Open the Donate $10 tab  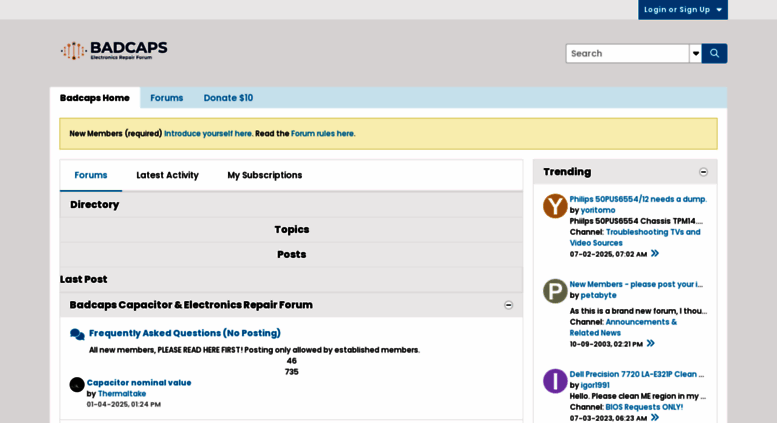pyautogui.click(x=228, y=98)
